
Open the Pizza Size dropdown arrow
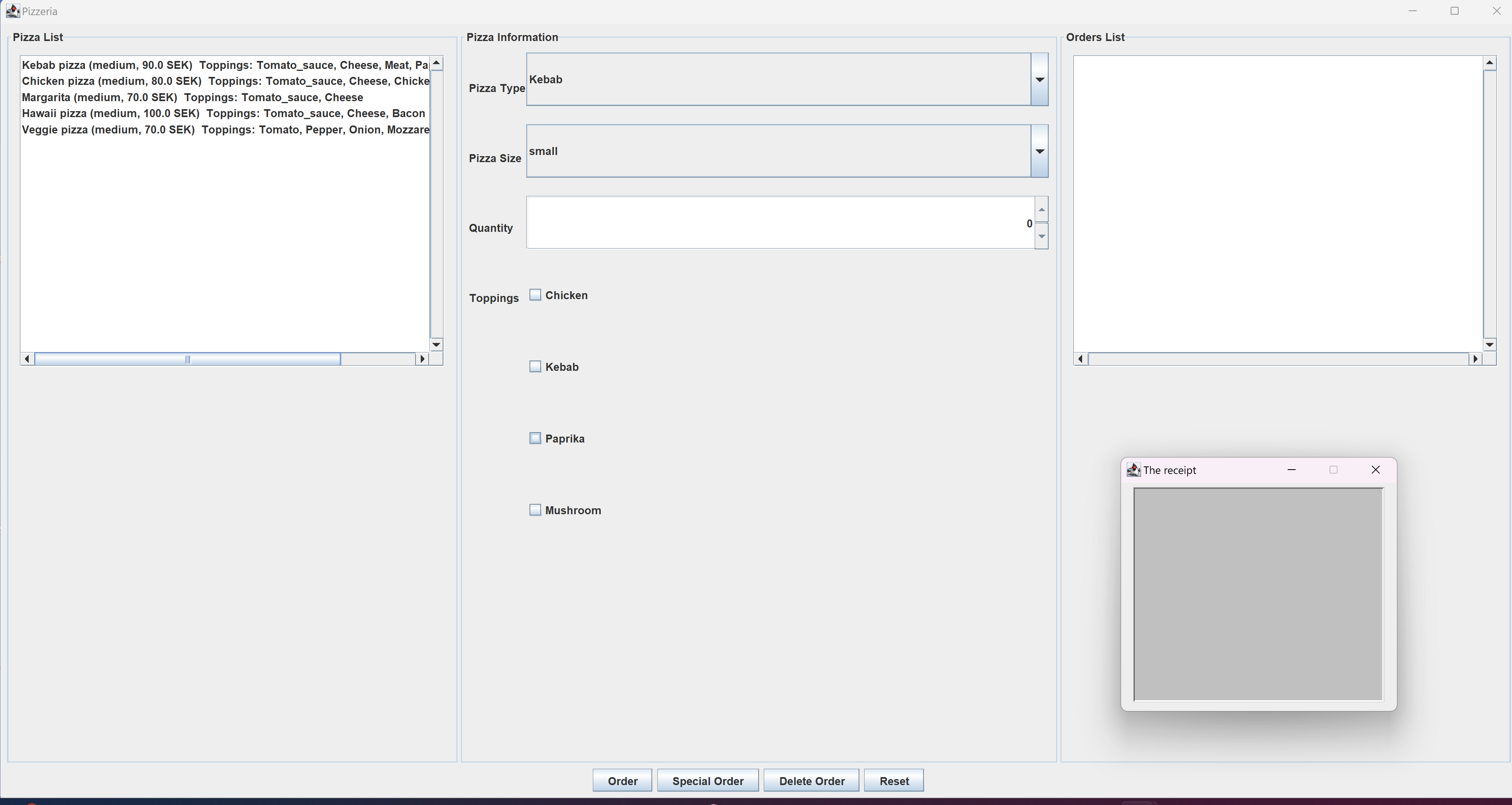tap(1039, 151)
